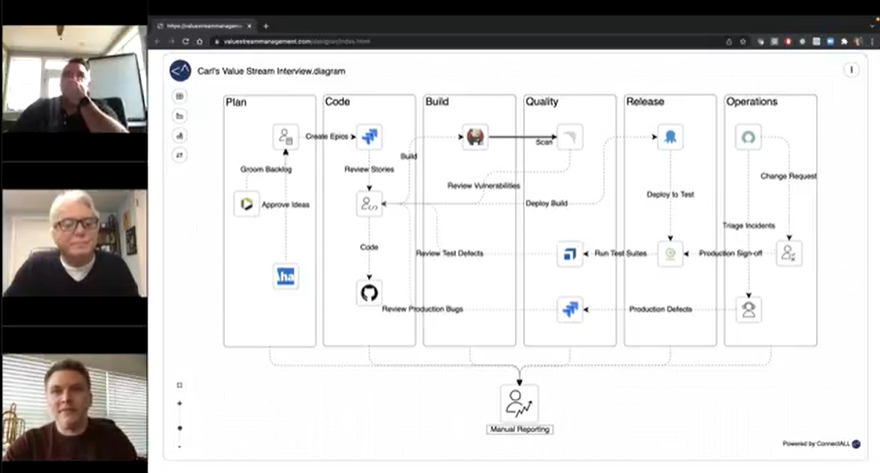Click the Approve Ideas label

tap(285, 204)
